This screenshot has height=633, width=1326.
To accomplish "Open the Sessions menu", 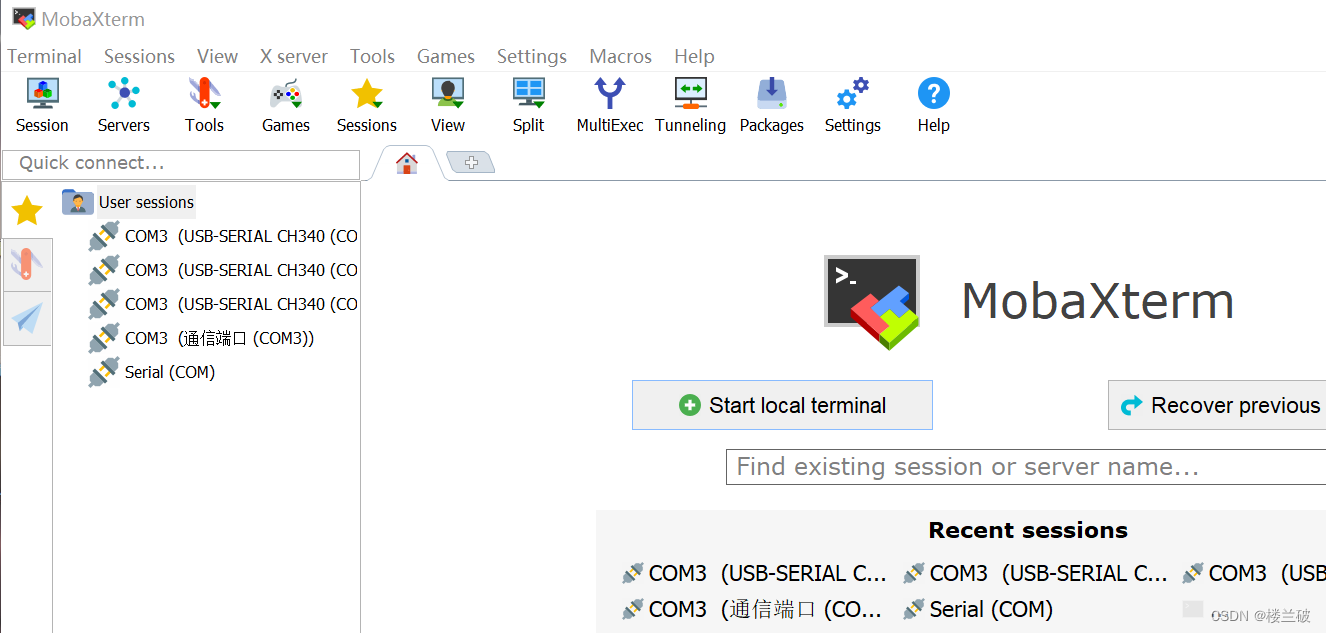I will coord(139,56).
